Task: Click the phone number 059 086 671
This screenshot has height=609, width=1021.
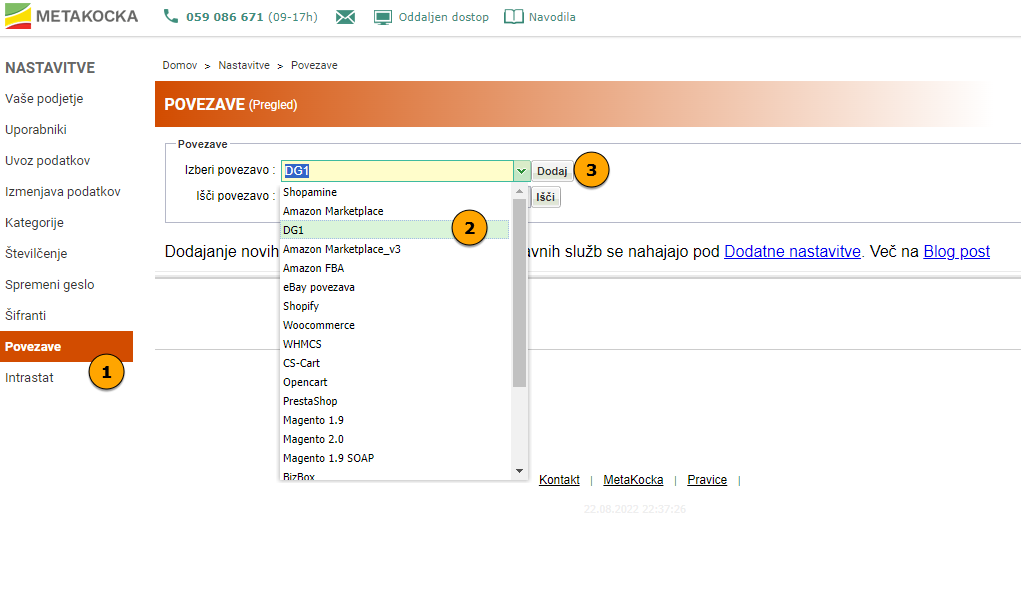Action: tap(225, 17)
